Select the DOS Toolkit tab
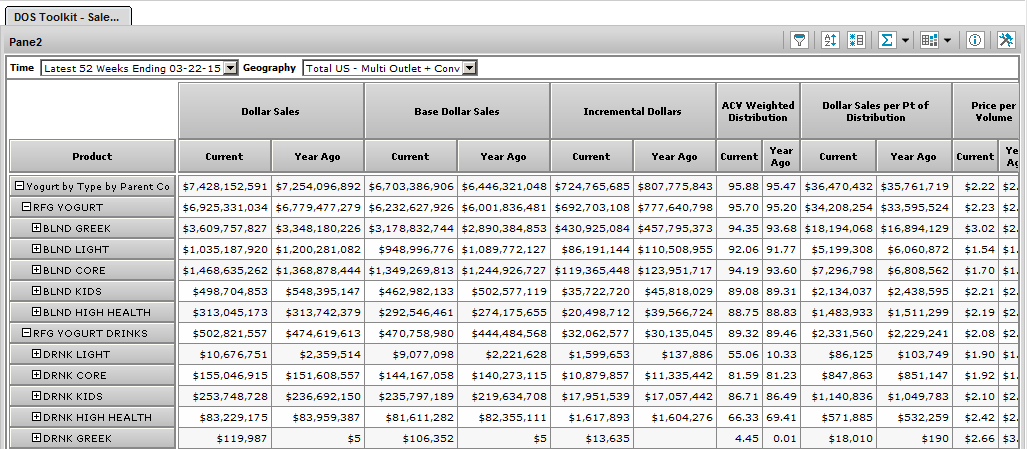Viewport: 1027px width, 449px height. tap(67, 17)
